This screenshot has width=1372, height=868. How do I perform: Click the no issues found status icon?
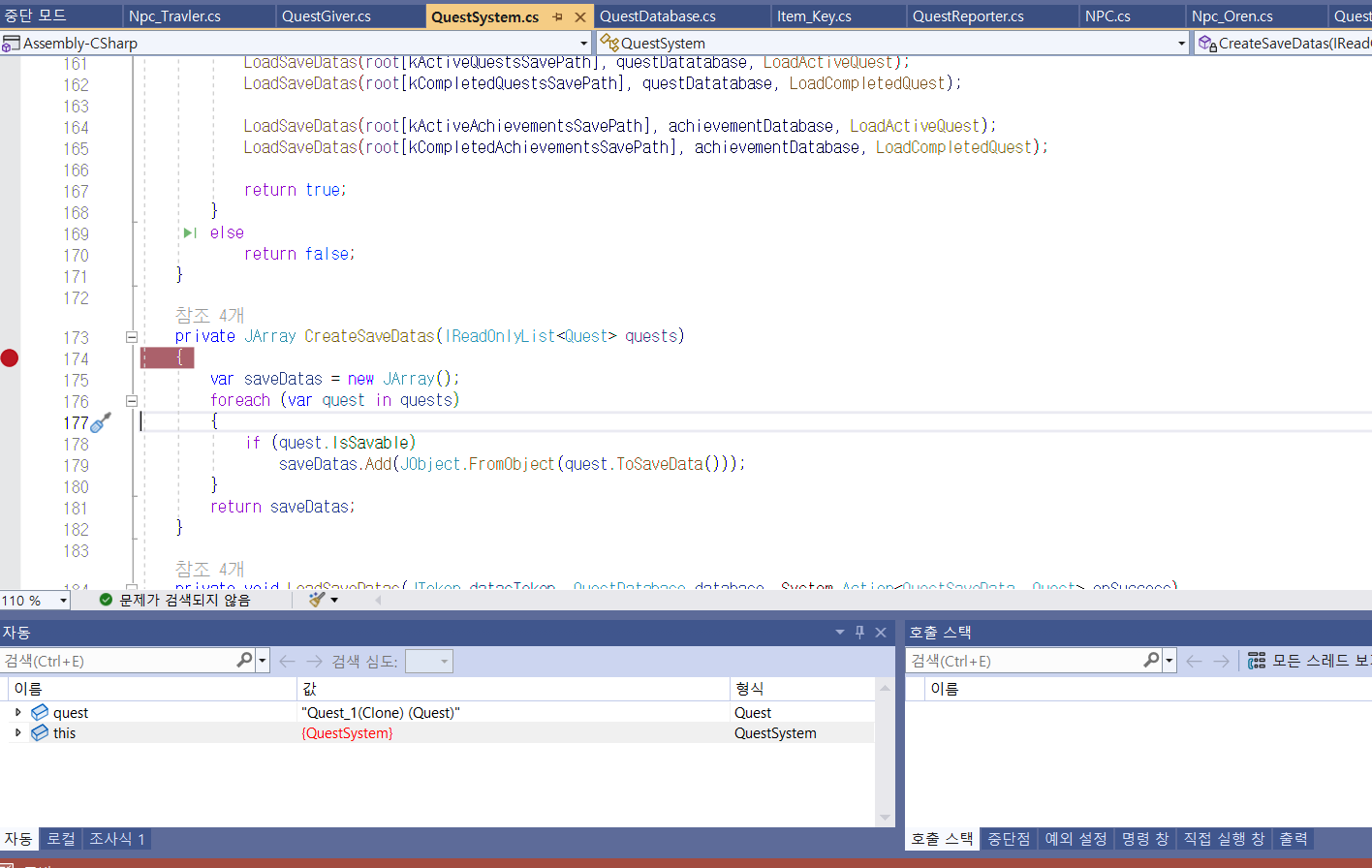point(106,600)
